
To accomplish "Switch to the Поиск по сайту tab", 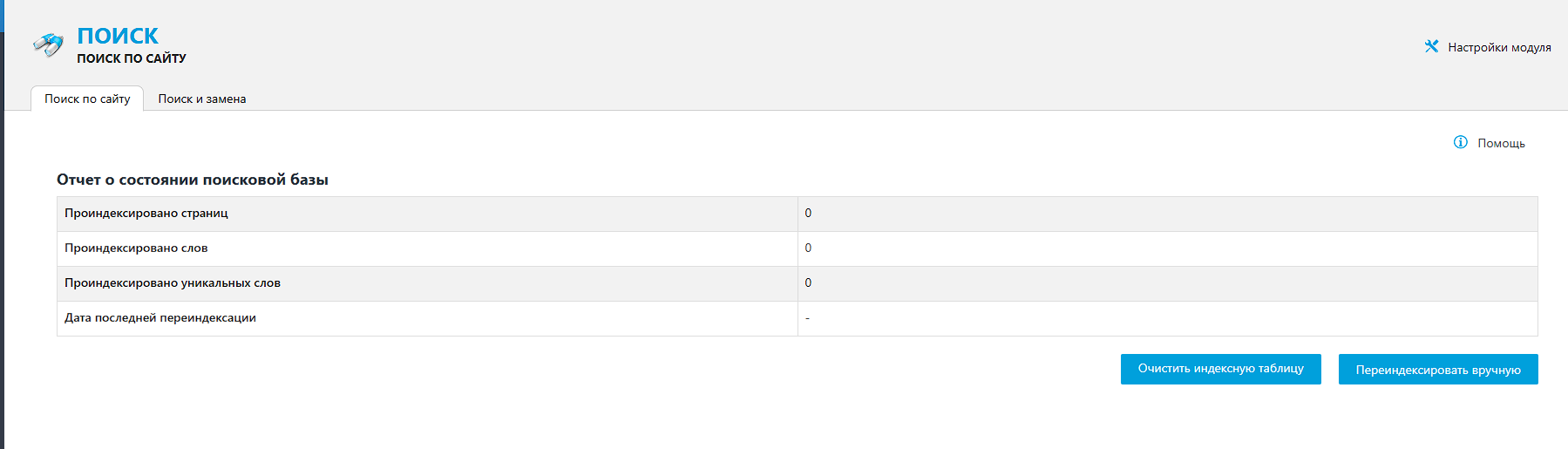I will click(87, 99).
